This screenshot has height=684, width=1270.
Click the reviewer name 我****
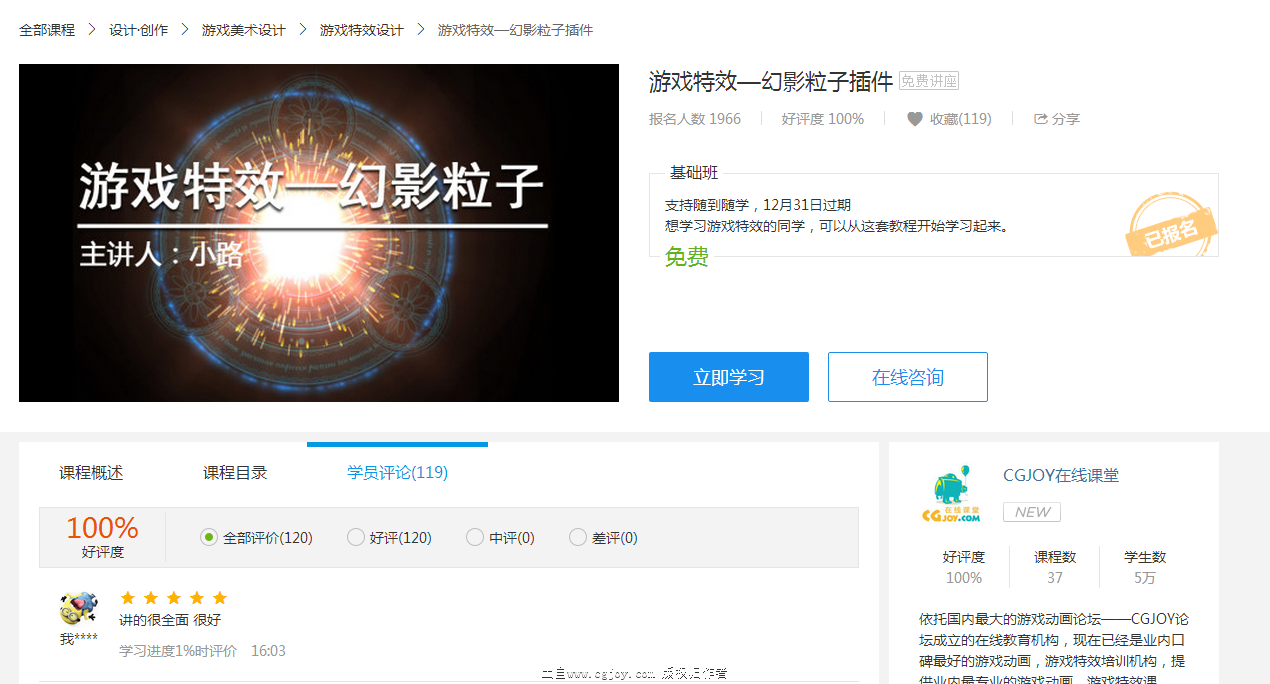coord(79,639)
